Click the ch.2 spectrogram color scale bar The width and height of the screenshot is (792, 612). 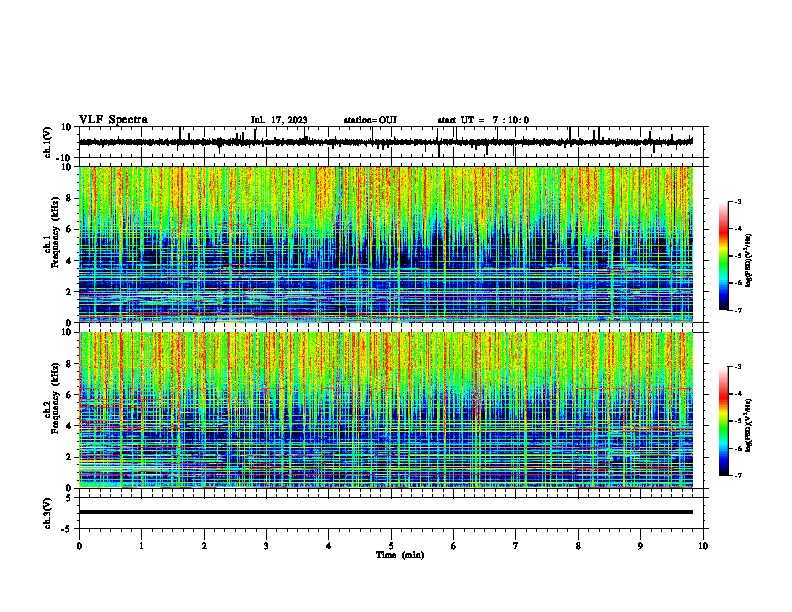point(723,421)
